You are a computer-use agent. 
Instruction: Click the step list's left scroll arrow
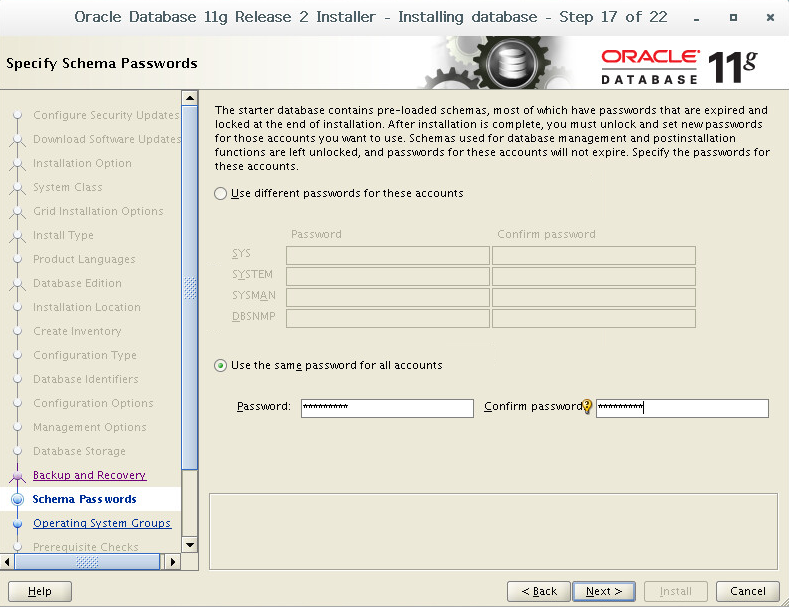pos(7,561)
